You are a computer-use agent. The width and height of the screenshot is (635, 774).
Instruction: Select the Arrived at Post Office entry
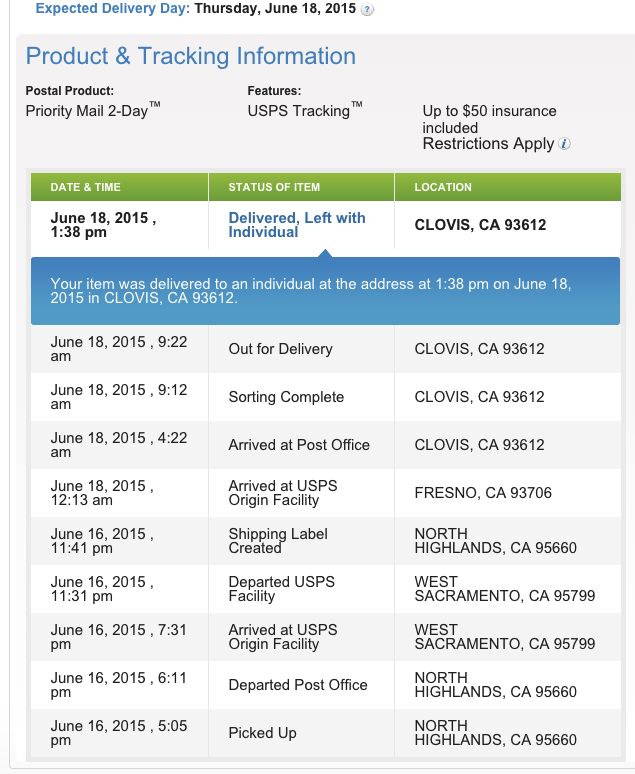[x=299, y=445]
